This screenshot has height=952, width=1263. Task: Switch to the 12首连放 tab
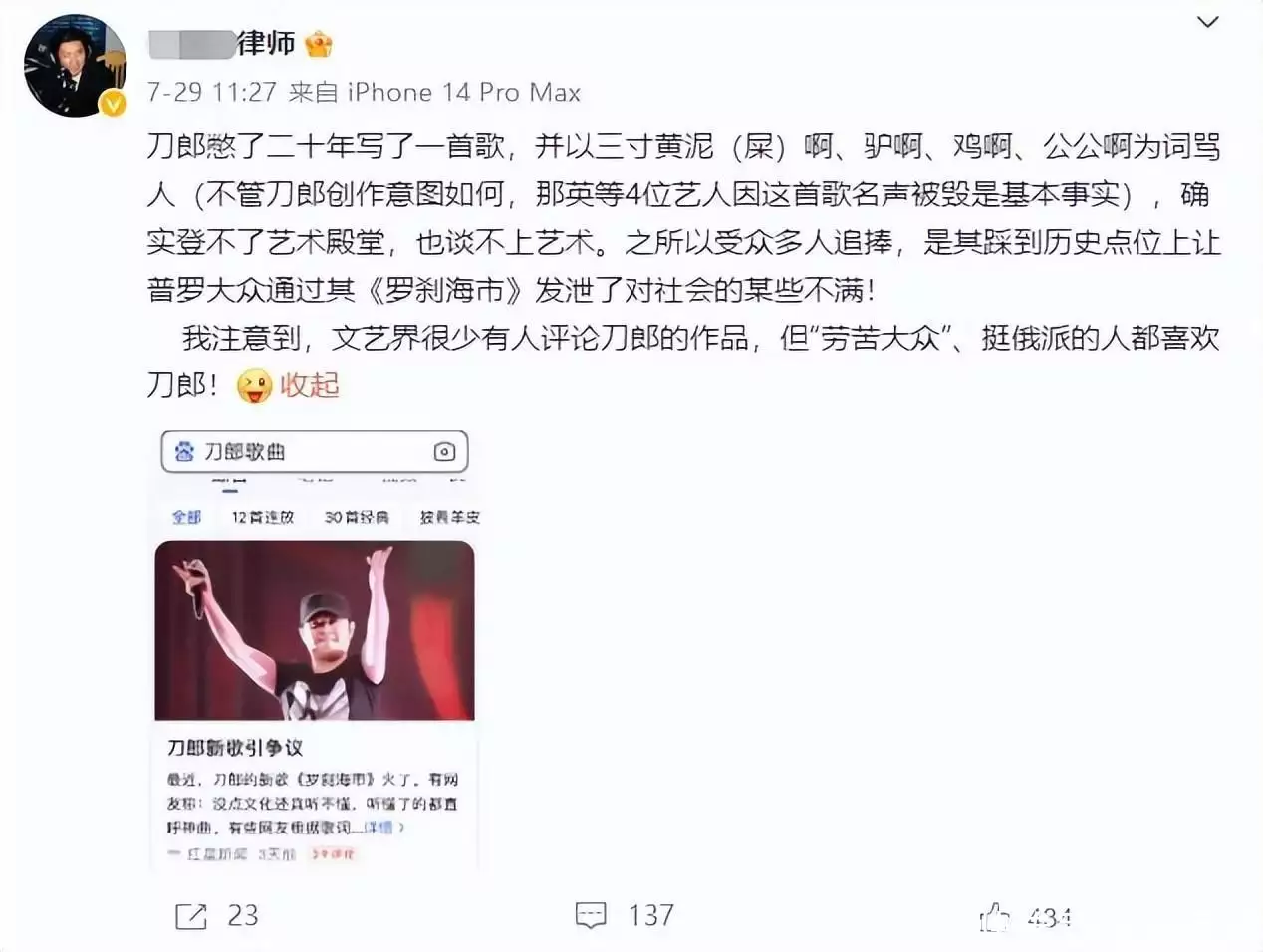coord(263,517)
